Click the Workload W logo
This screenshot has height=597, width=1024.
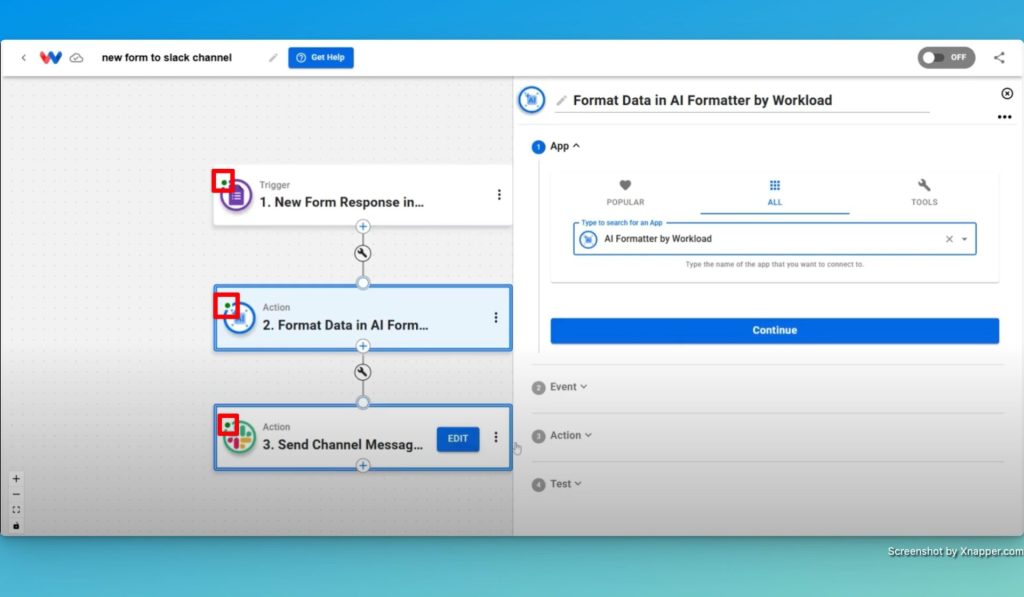click(x=51, y=57)
